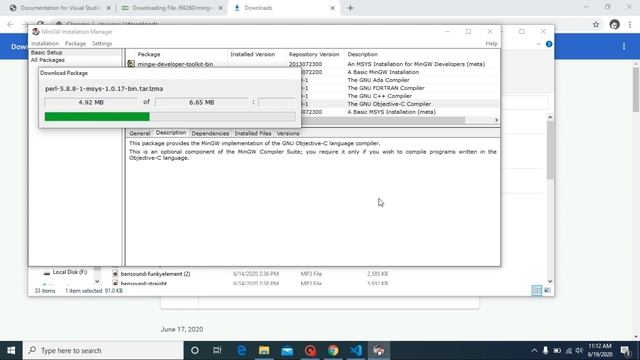Click the MinGW Installation Manager title icon
Viewport: 640px width, 360px height.
tap(36, 31)
